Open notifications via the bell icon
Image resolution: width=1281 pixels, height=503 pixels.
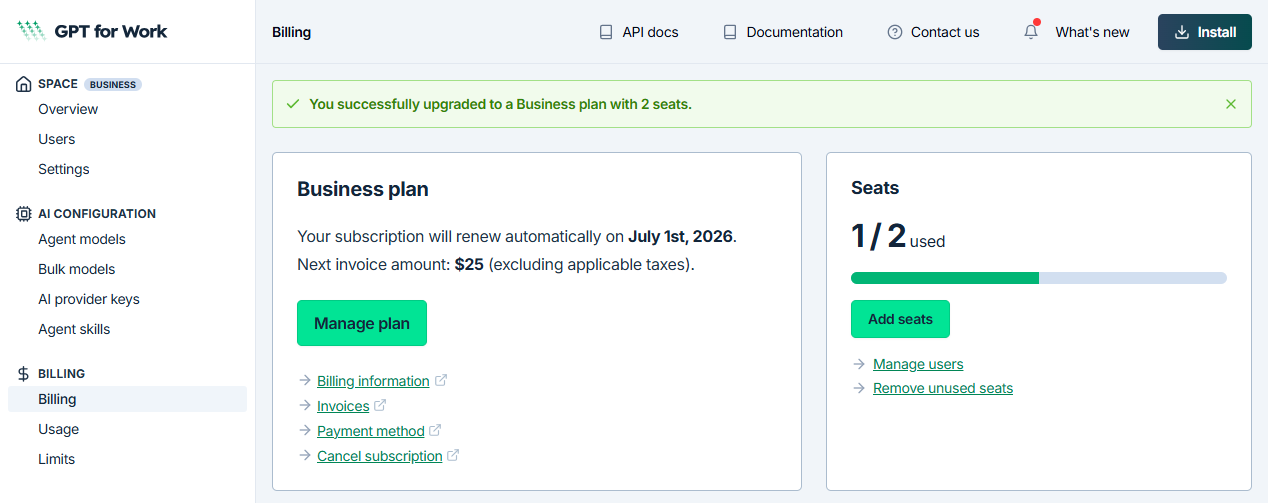(1031, 32)
